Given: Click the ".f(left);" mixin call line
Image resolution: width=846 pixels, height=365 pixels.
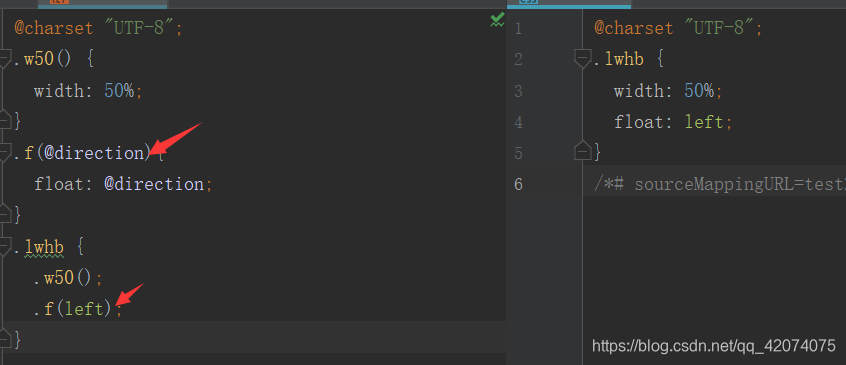Looking at the screenshot, I should (x=78, y=309).
